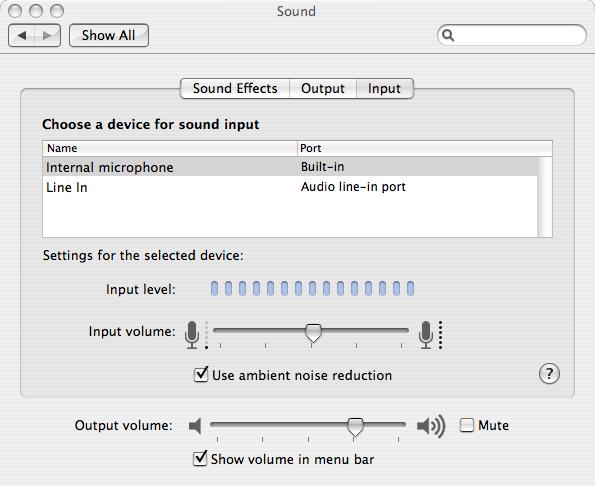
Task: Click the window minimize button
Action: tap(36, 11)
